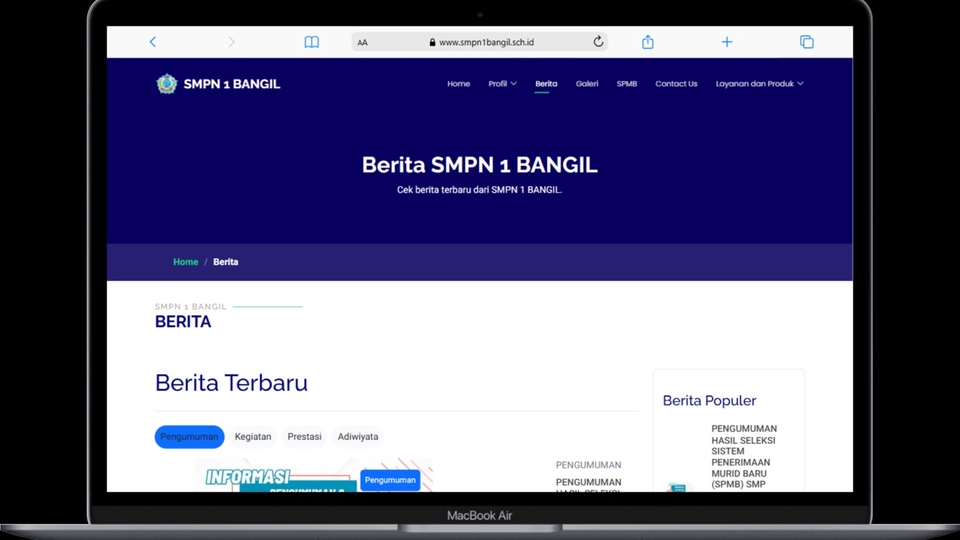The image size is (960, 540).
Task: Expand the Layanan dan Produk dropdown
Action: coord(759,84)
